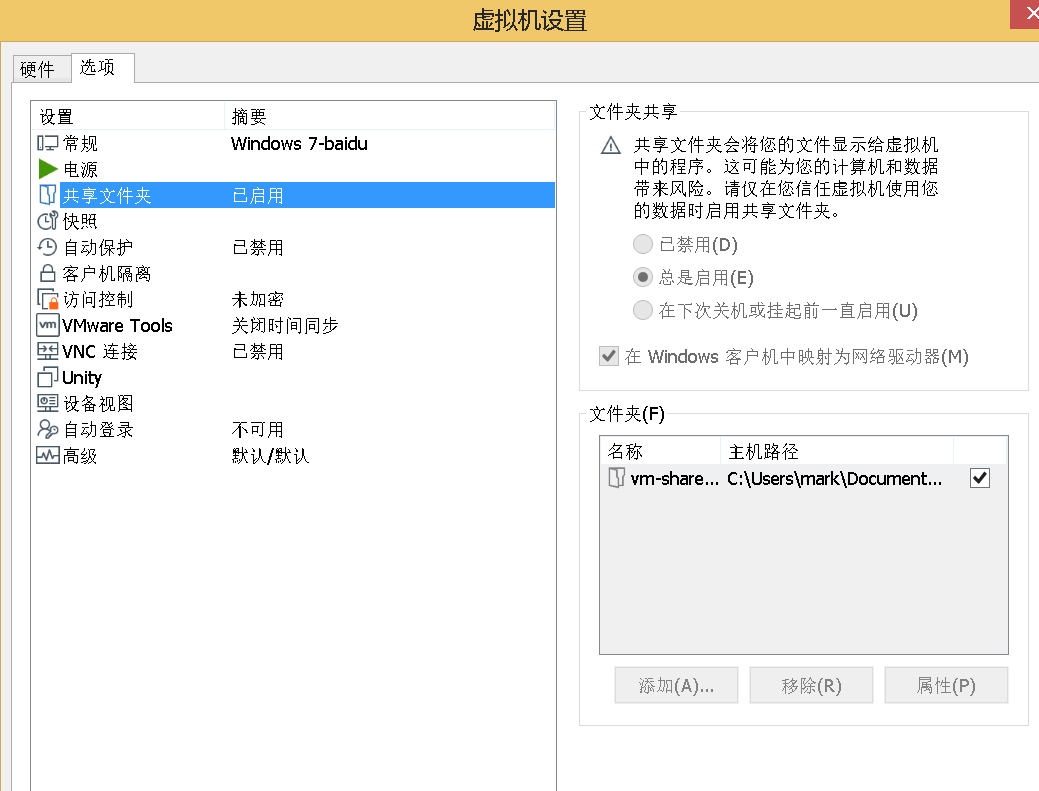Close the 虚拟机设置 dialog
The width and height of the screenshot is (1039, 791).
[x=1026, y=14]
